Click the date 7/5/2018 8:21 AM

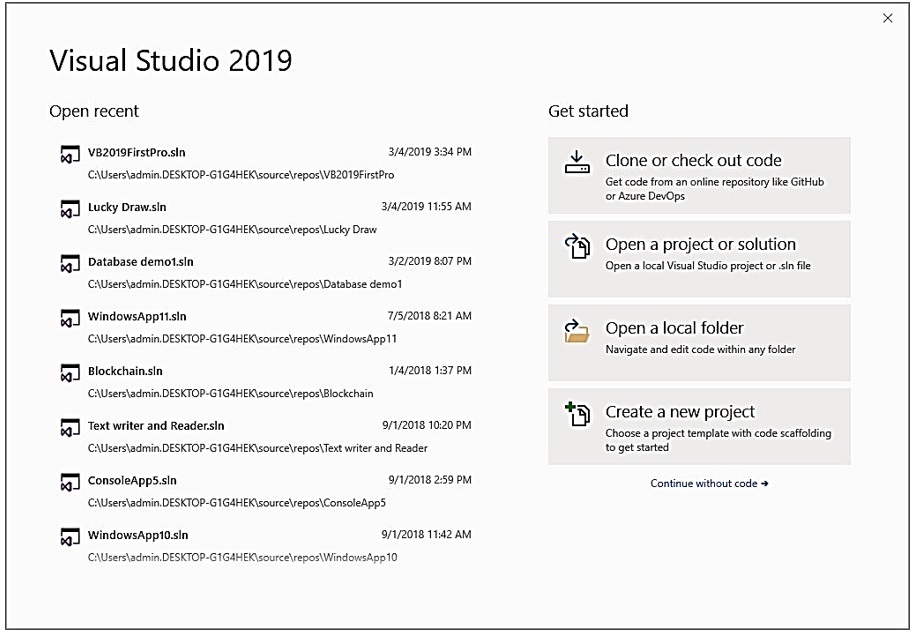(430, 316)
